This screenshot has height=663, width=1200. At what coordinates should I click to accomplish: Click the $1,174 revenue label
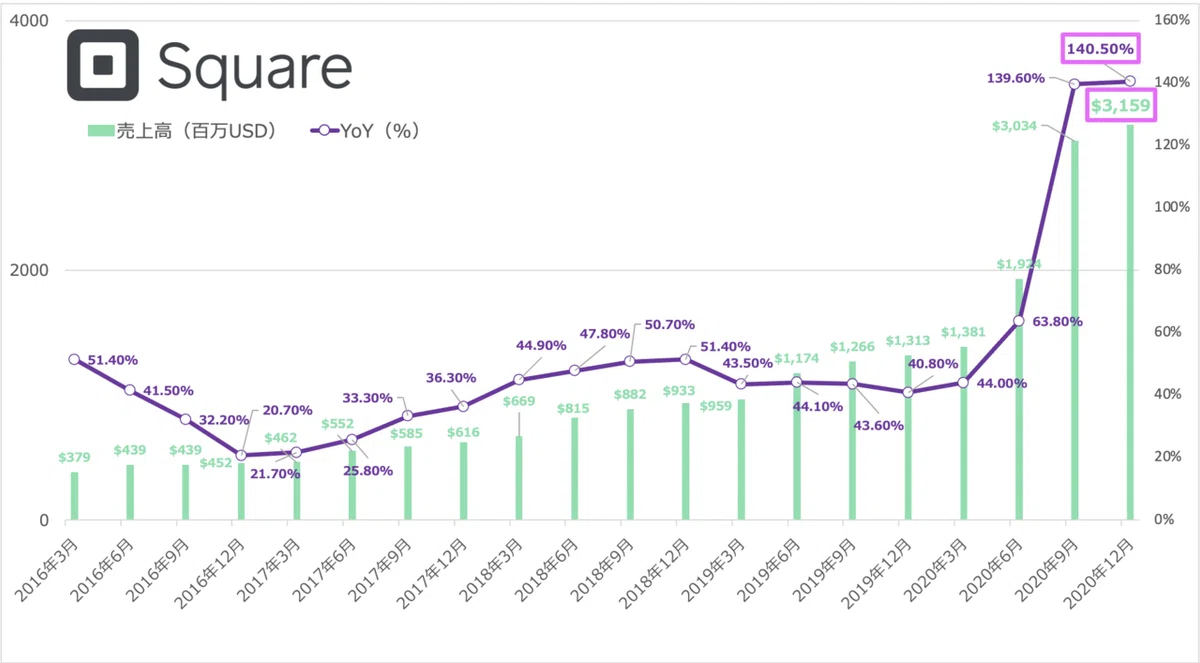pyautogui.click(x=797, y=357)
